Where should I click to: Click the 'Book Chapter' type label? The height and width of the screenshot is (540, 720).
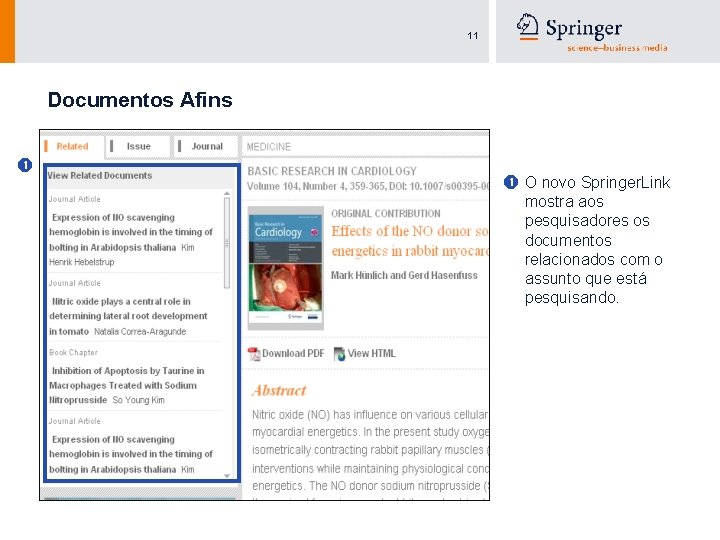73,353
